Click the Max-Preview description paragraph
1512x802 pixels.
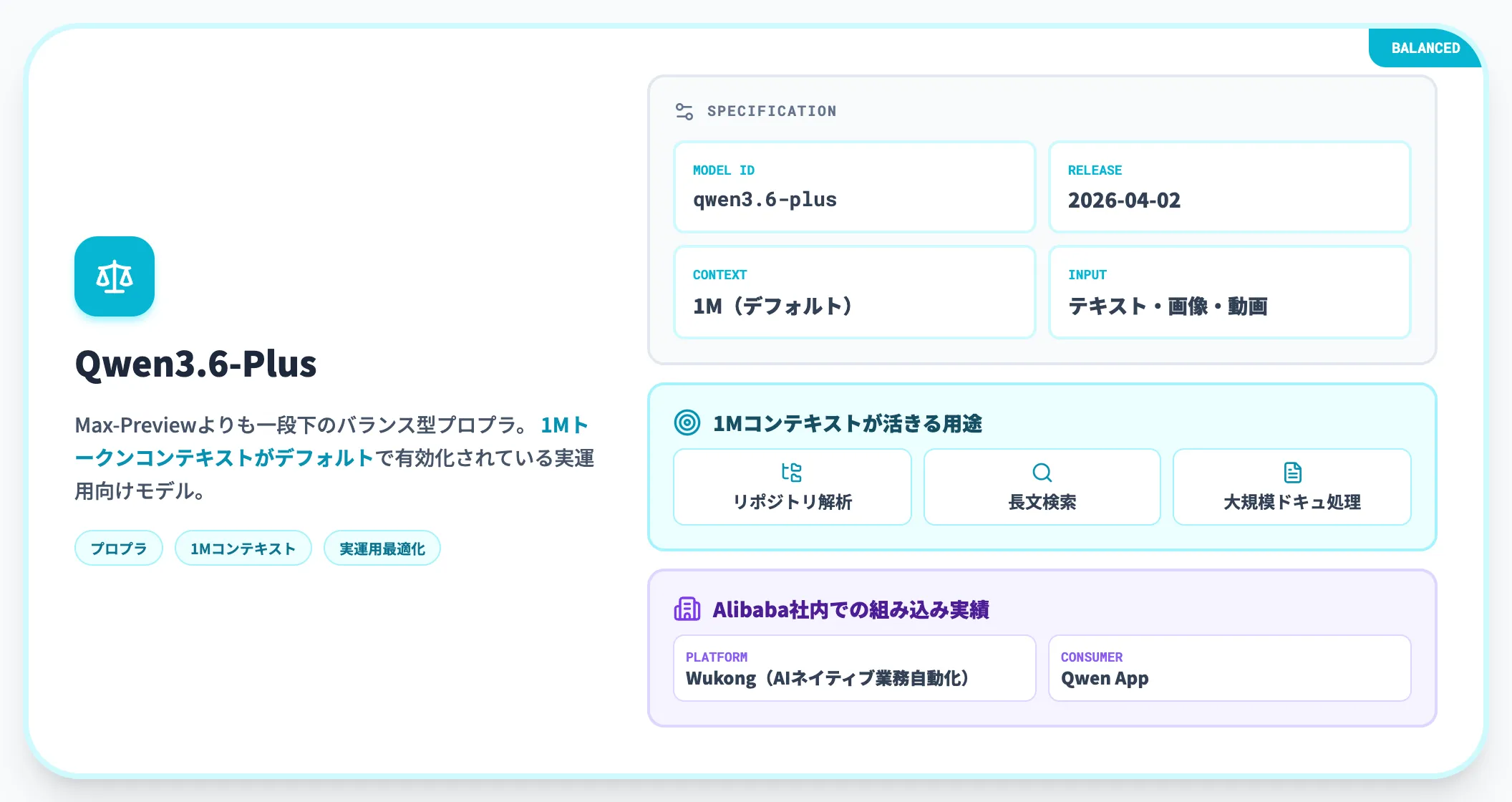[x=335, y=458]
